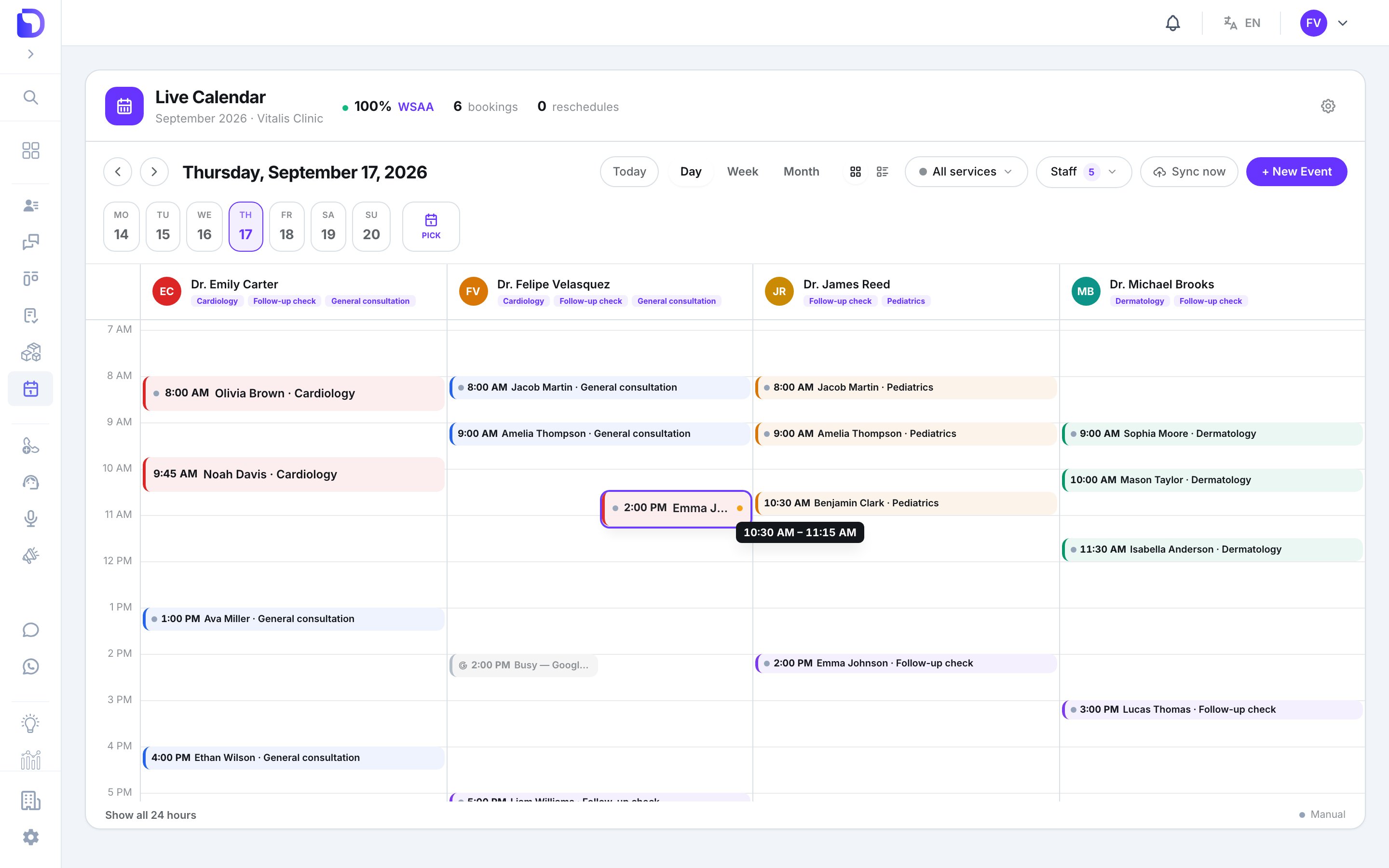
Task: Click the WSAA status label
Action: pos(416,107)
